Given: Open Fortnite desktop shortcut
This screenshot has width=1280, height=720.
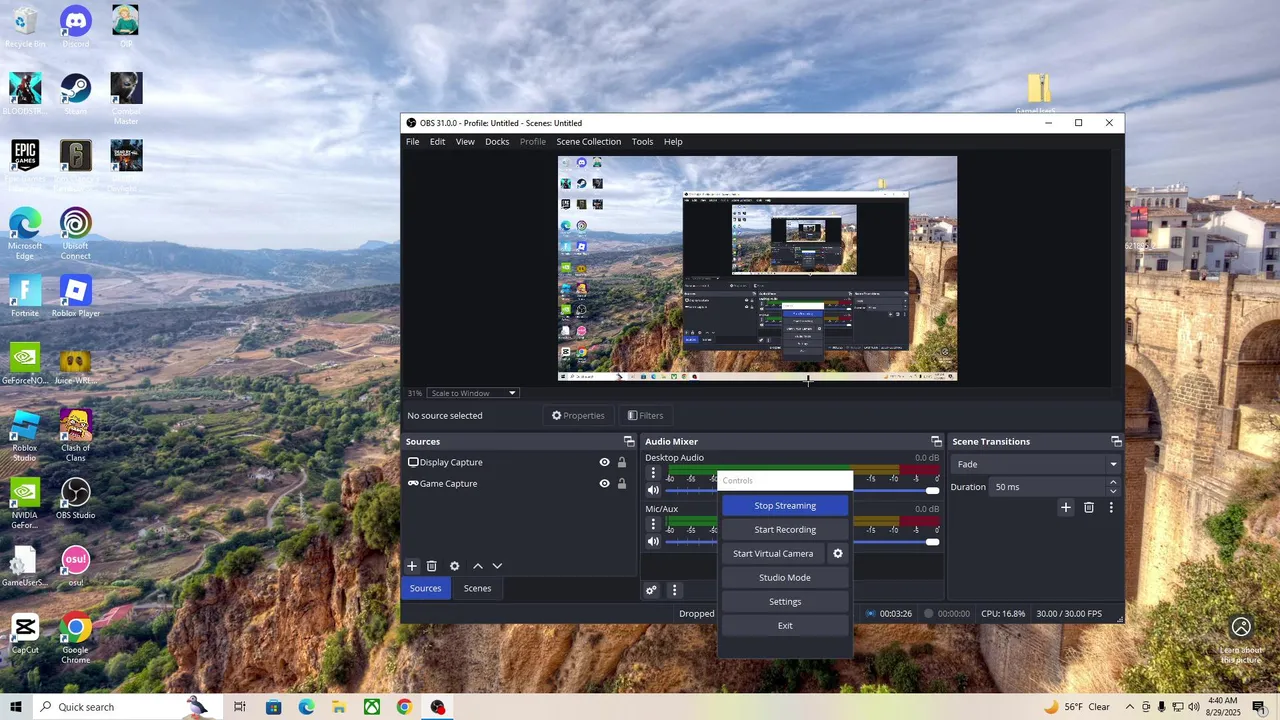Looking at the screenshot, I should point(25,297).
